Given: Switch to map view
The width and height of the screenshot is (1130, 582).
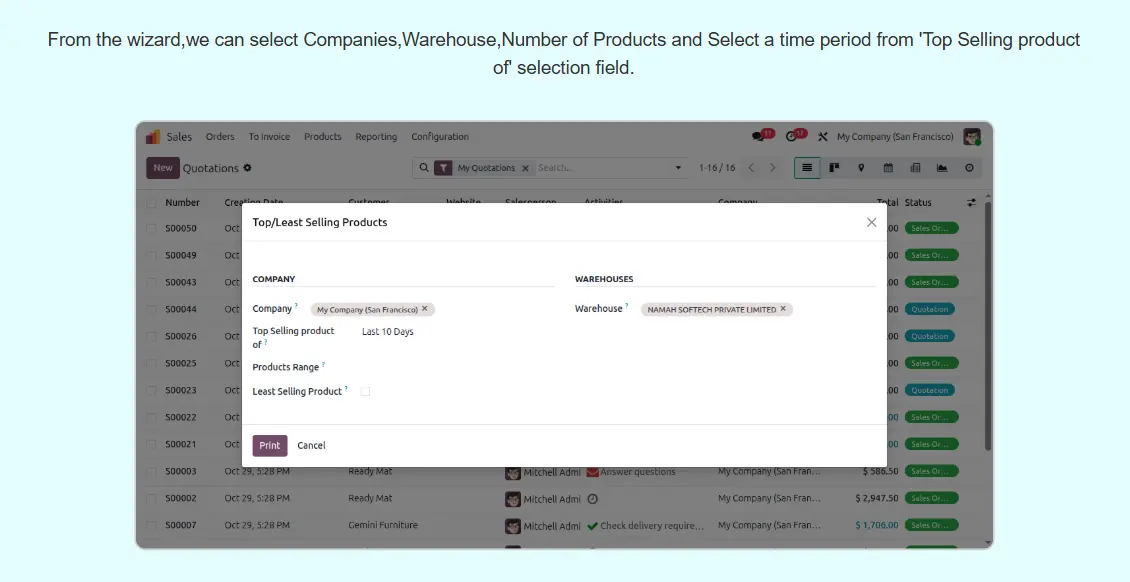Looking at the screenshot, I should click(861, 168).
